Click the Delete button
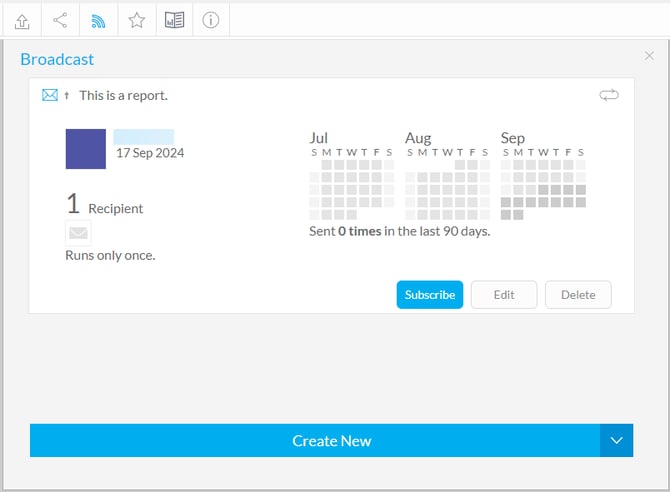 pos(578,295)
